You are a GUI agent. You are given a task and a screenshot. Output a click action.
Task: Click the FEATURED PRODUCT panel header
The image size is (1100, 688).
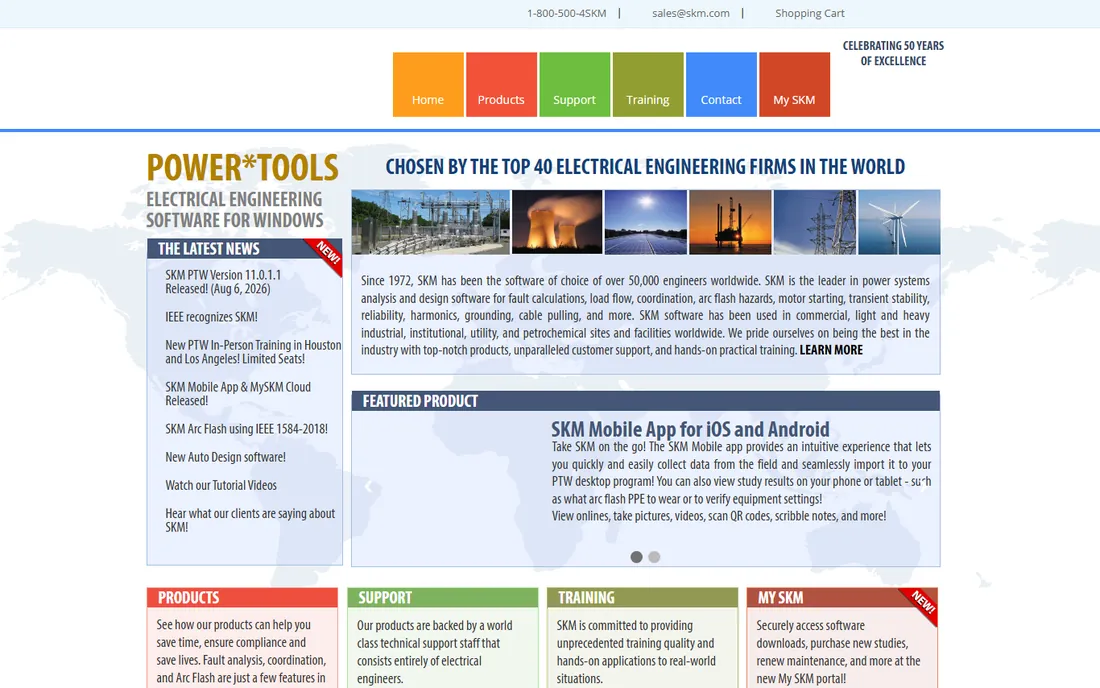coord(645,401)
